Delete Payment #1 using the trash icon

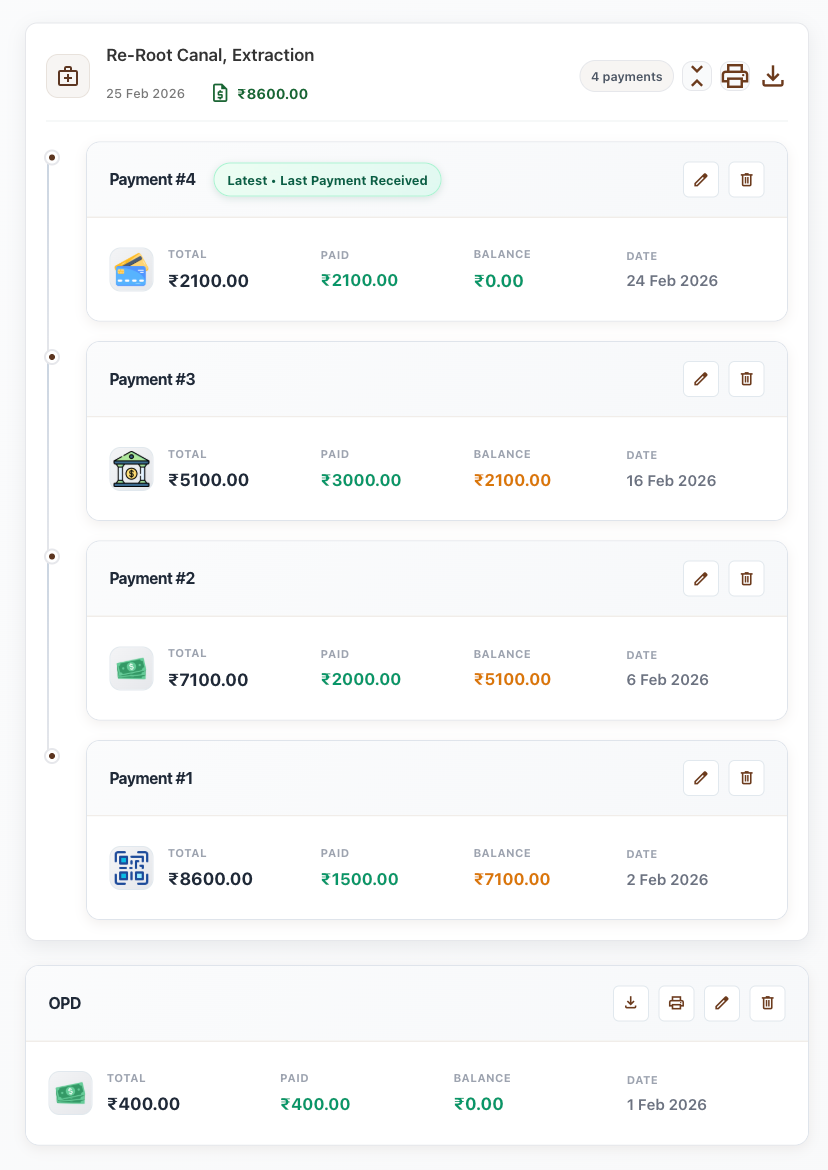tap(746, 778)
